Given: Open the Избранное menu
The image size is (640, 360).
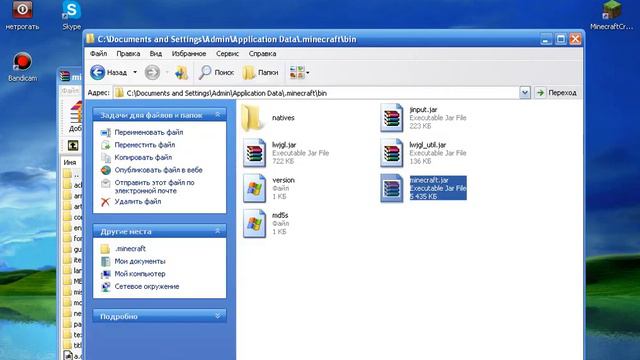Looking at the screenshot, I should point(189,53).
